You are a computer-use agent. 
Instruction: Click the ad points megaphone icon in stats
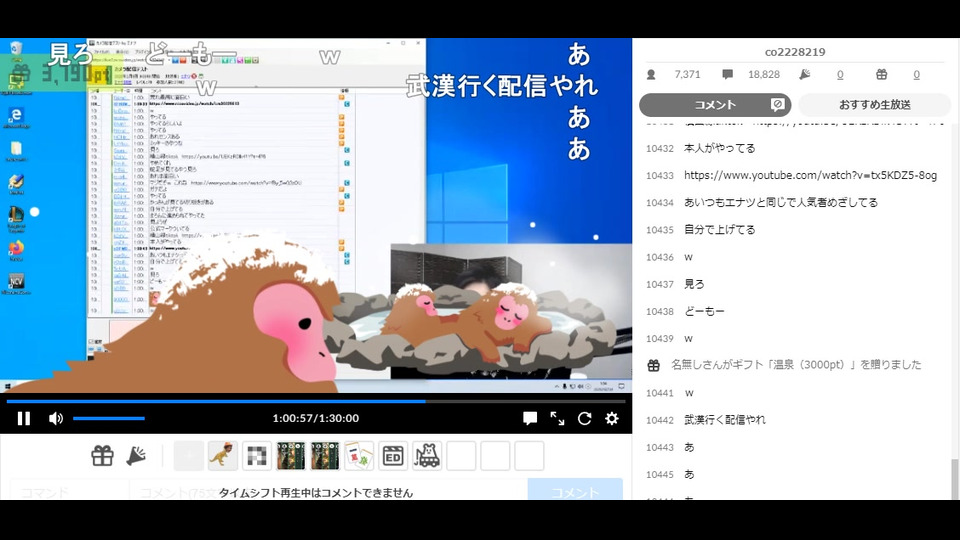804,75
